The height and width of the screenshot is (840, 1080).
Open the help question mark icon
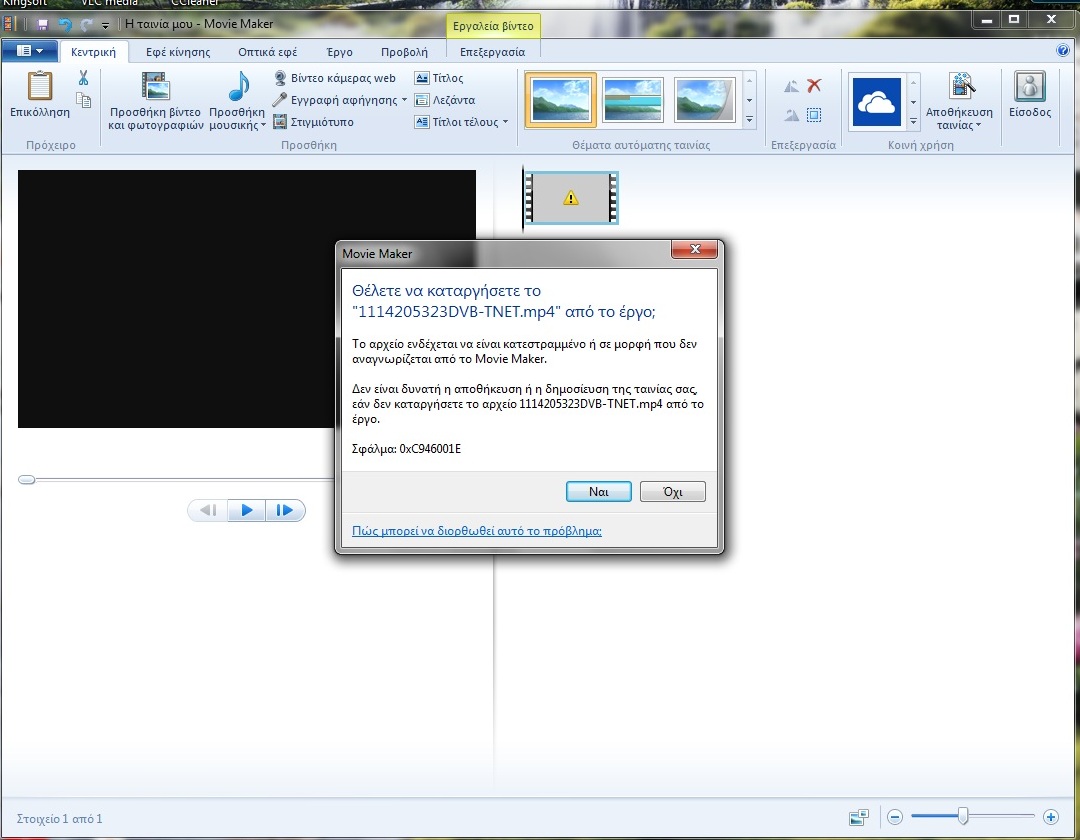(1063, 50)
